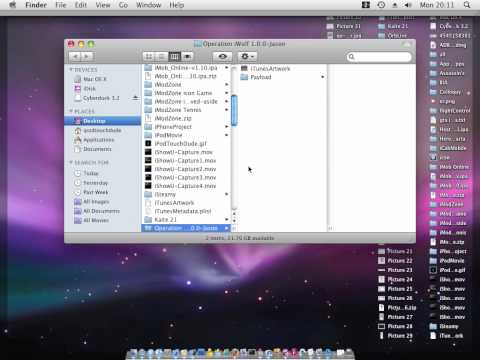Click the first column's vertical scrollbar thumb
Screen dimensions: 480x360
pyautogui.click(x=234, y=110)
